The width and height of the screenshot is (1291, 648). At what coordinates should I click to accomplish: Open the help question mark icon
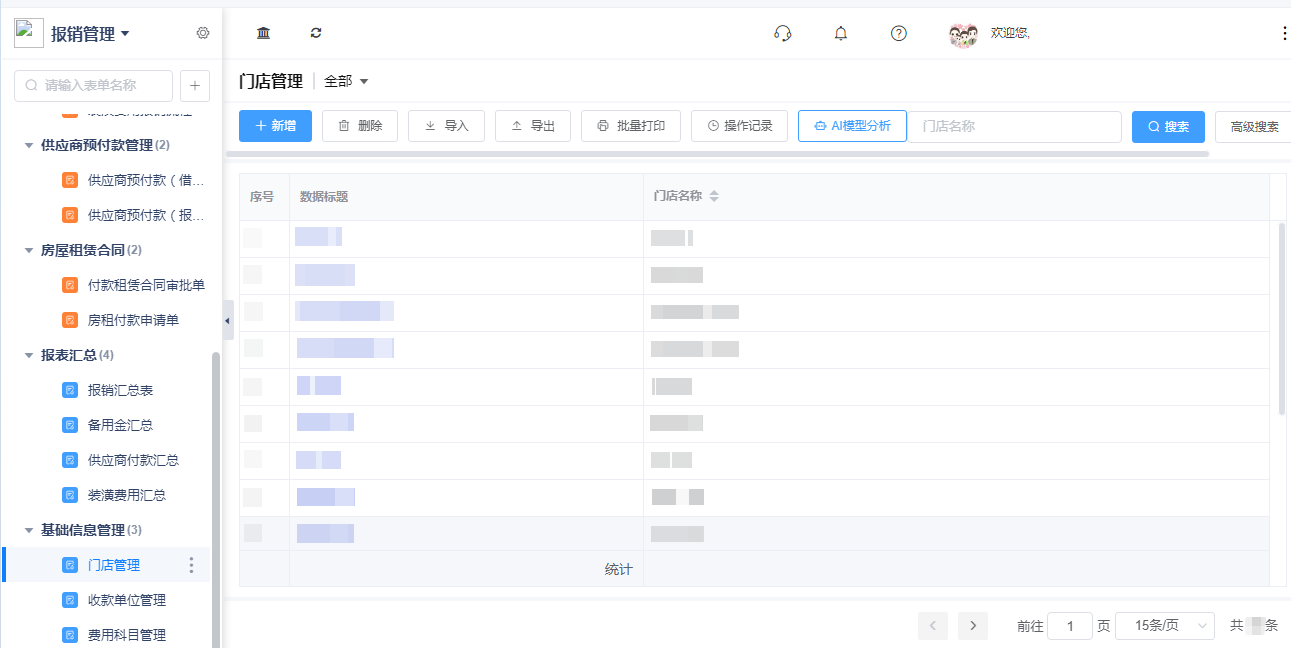899,33
